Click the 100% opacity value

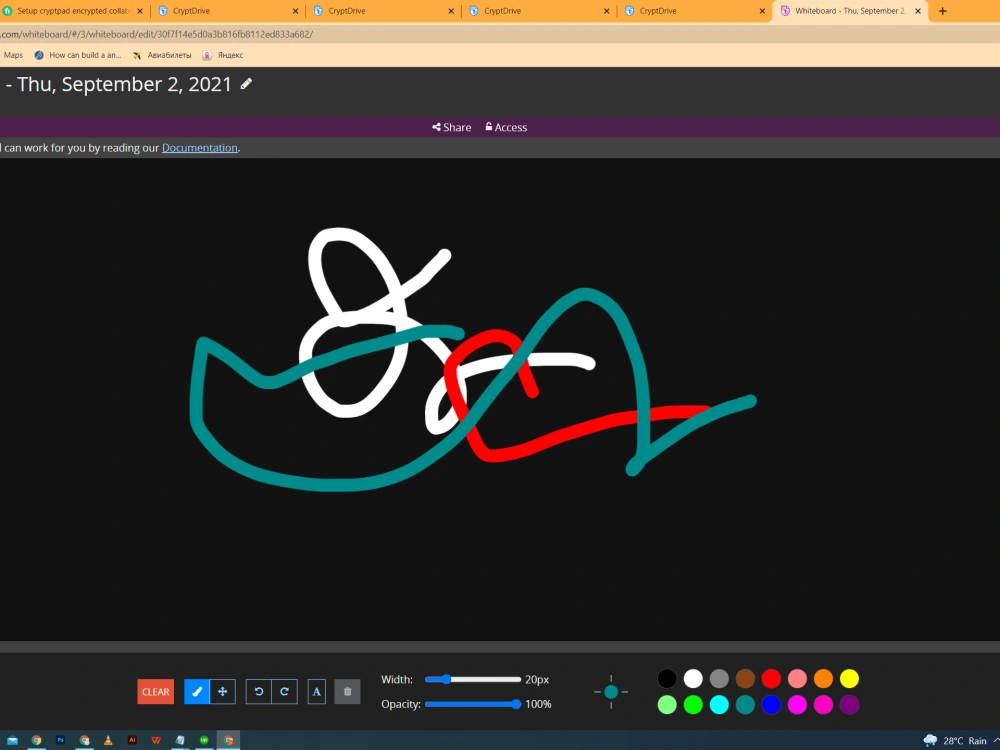538,704
